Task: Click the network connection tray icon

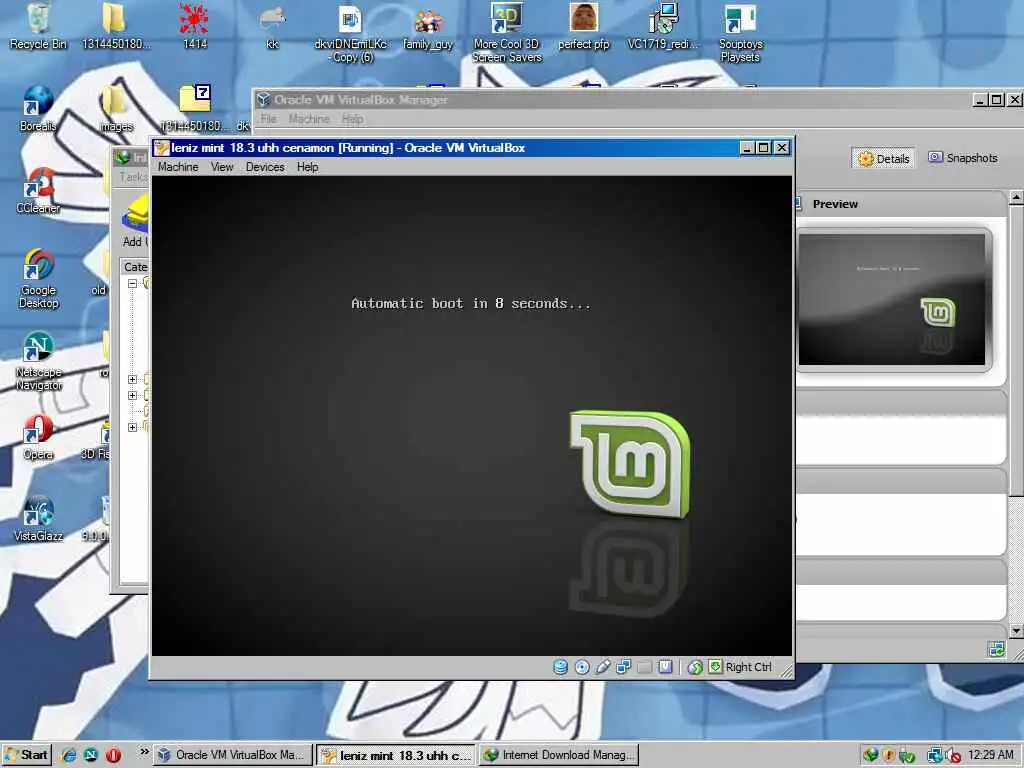Action: tap(935, 756)
